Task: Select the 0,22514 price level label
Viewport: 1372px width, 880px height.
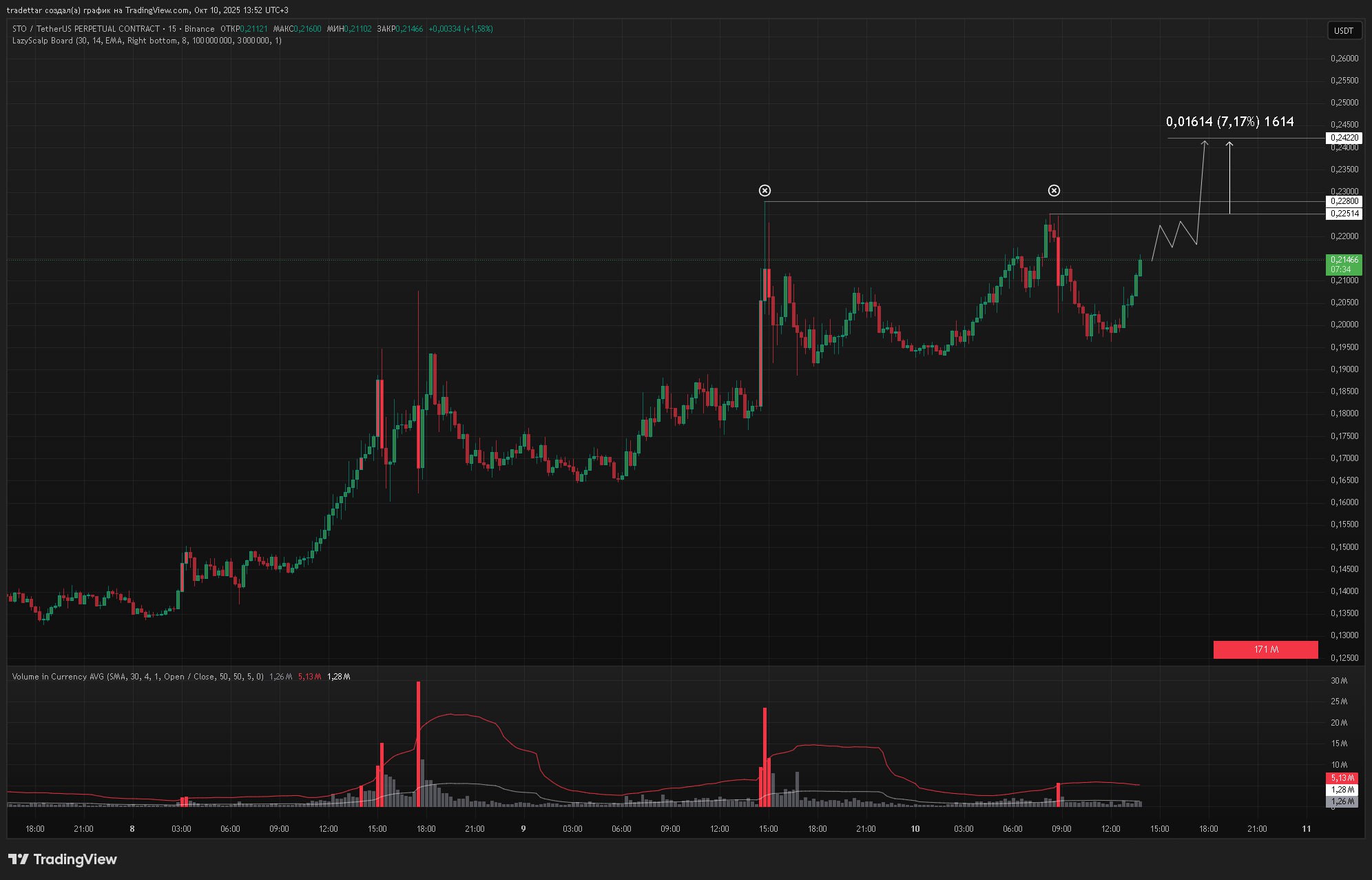Action: click(x=1344, y=214)
